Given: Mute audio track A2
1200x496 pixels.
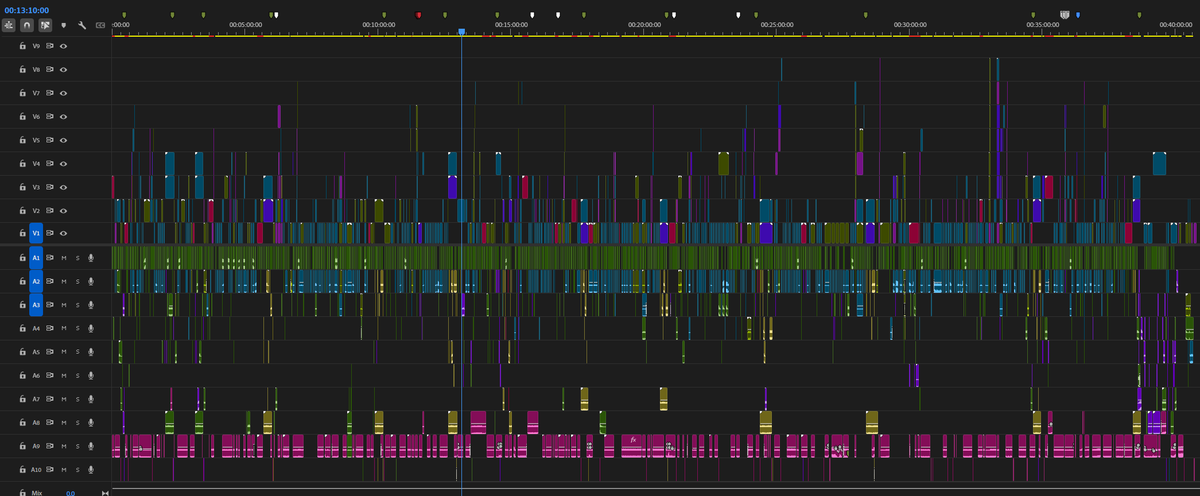Looking at the screenshot, I should [64, 281].
